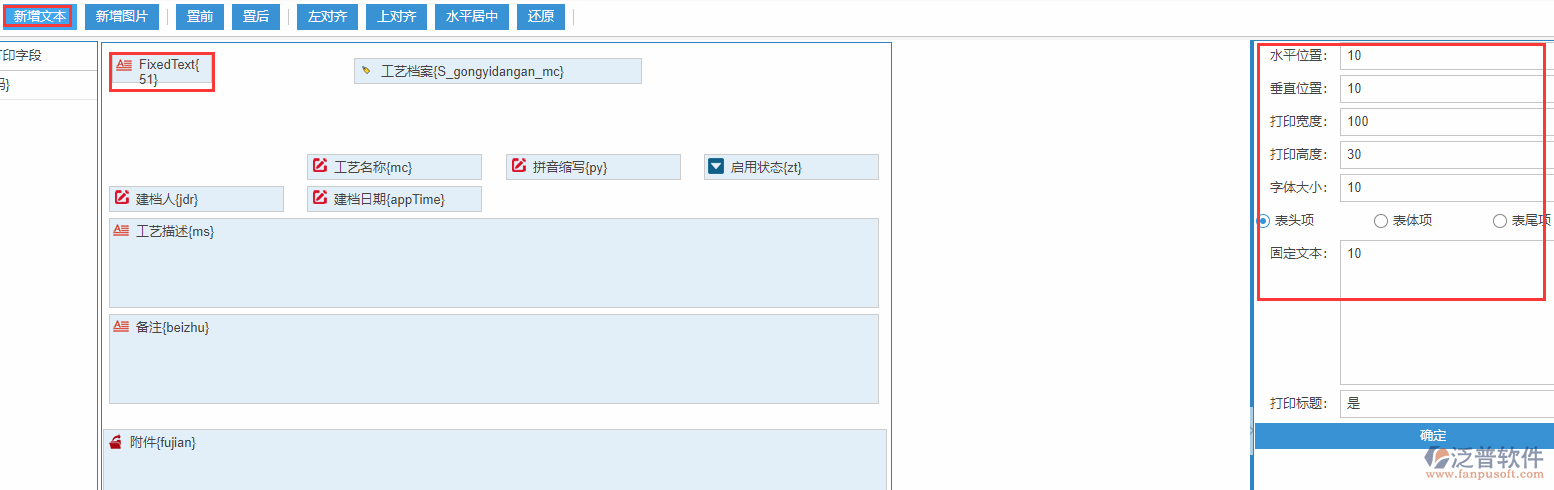Click text icon beside 工艺描述{ms}
This screenshot has height=490, width=1554.
[x=121, y=230]
